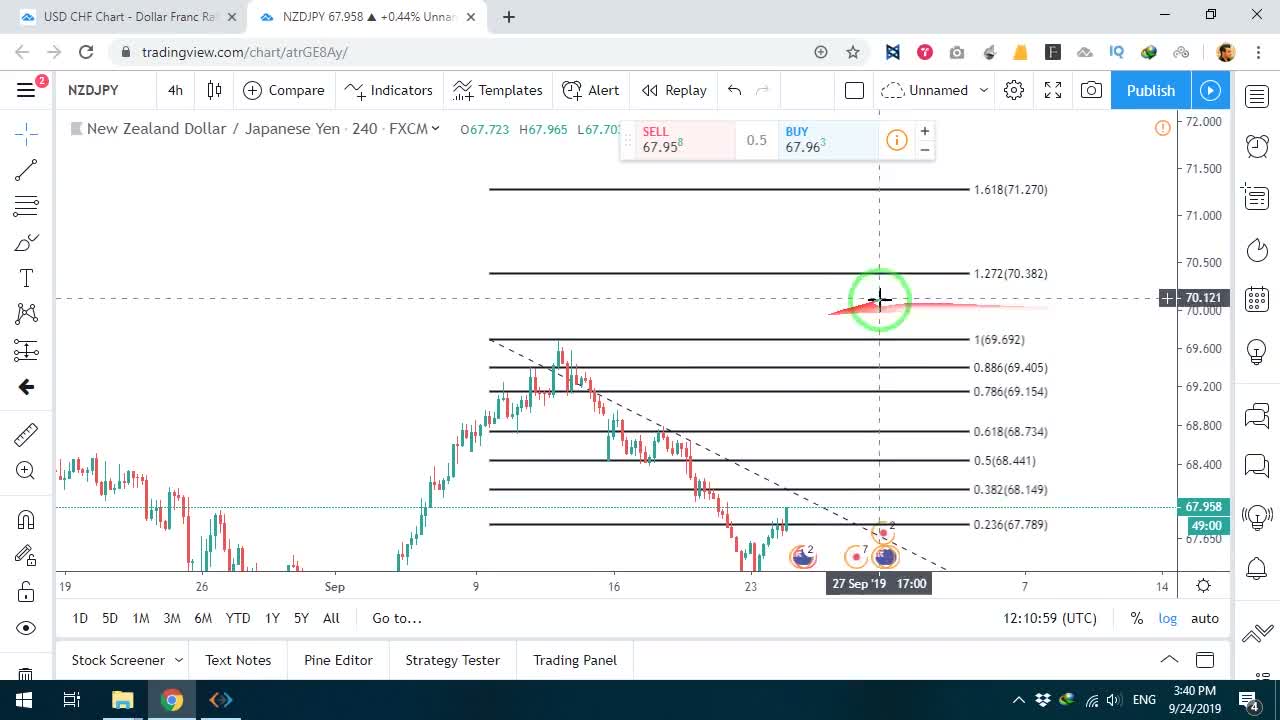This screenshot has width=1280, height=720.
Task: Decrease order quantity with minus stepper
Action: [925, 149]
